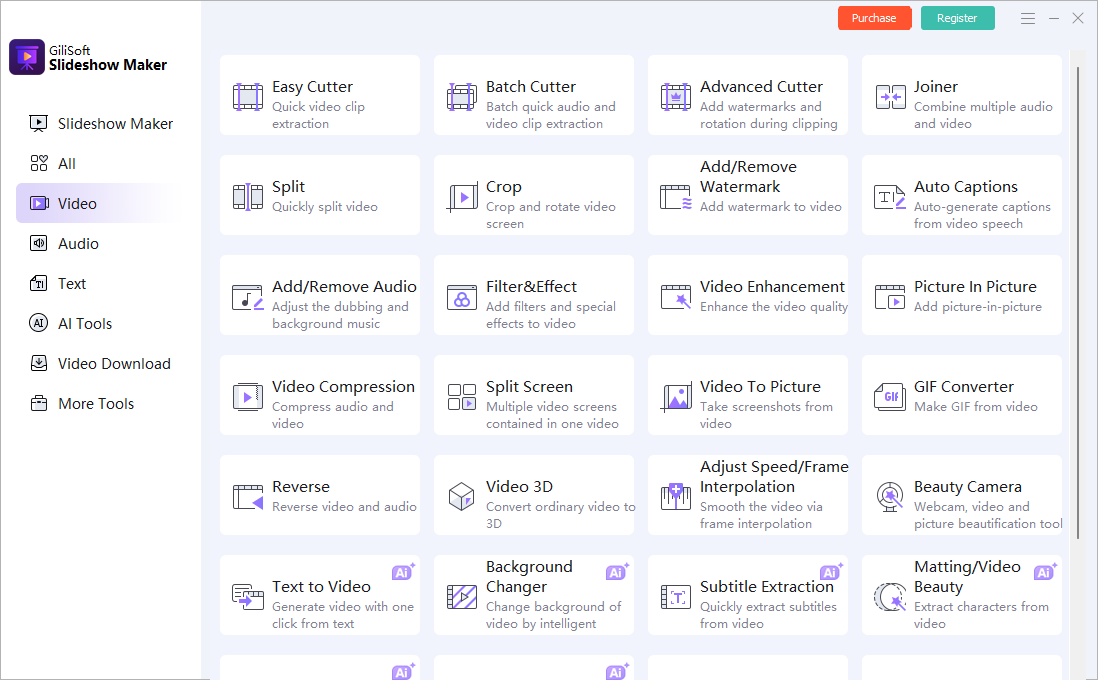1098x680 pixels.
Task: Click the 'Easy Cutter' title text
Action: (x=312, y=87)
